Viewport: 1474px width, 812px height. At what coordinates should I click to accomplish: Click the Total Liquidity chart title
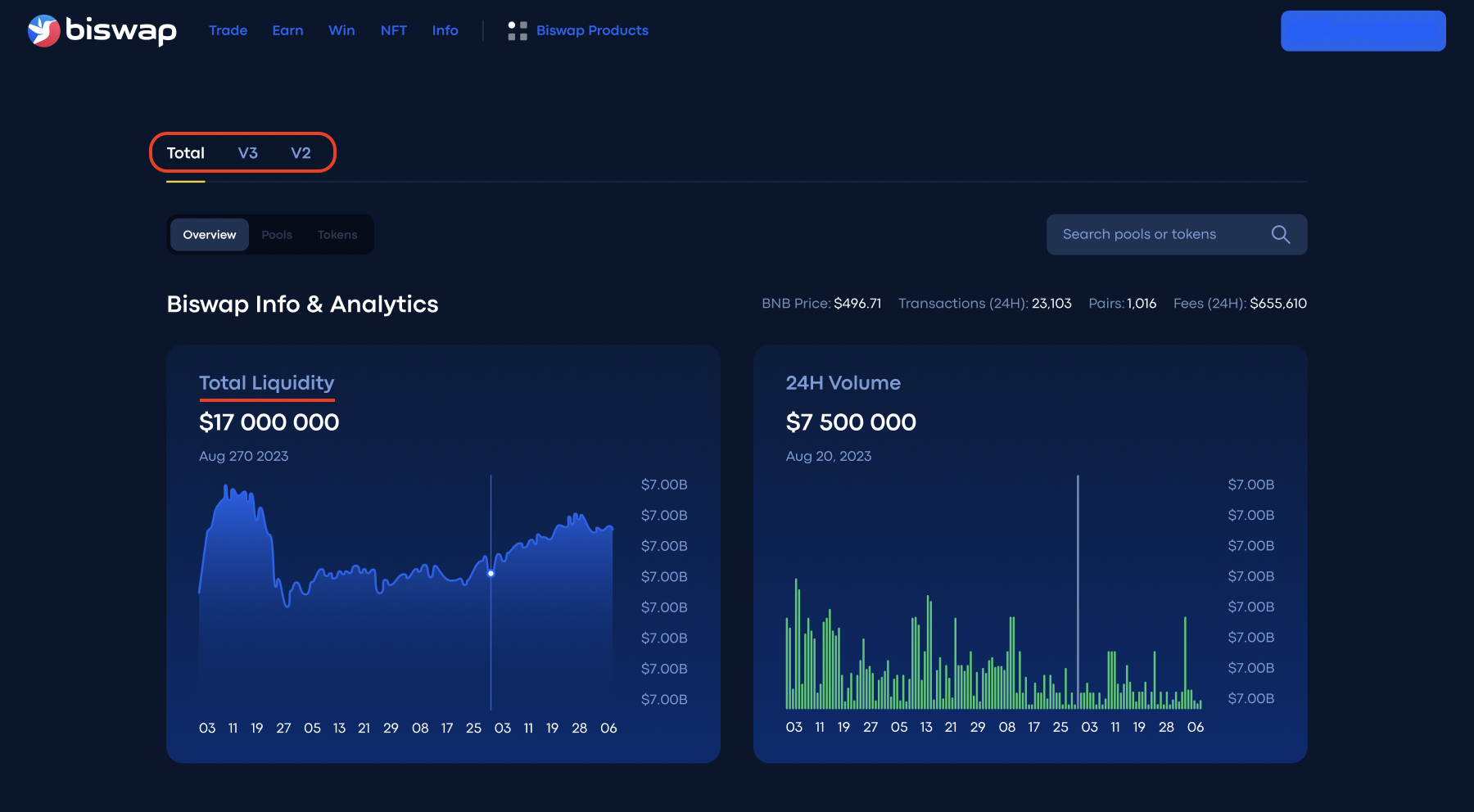point(266,382)
